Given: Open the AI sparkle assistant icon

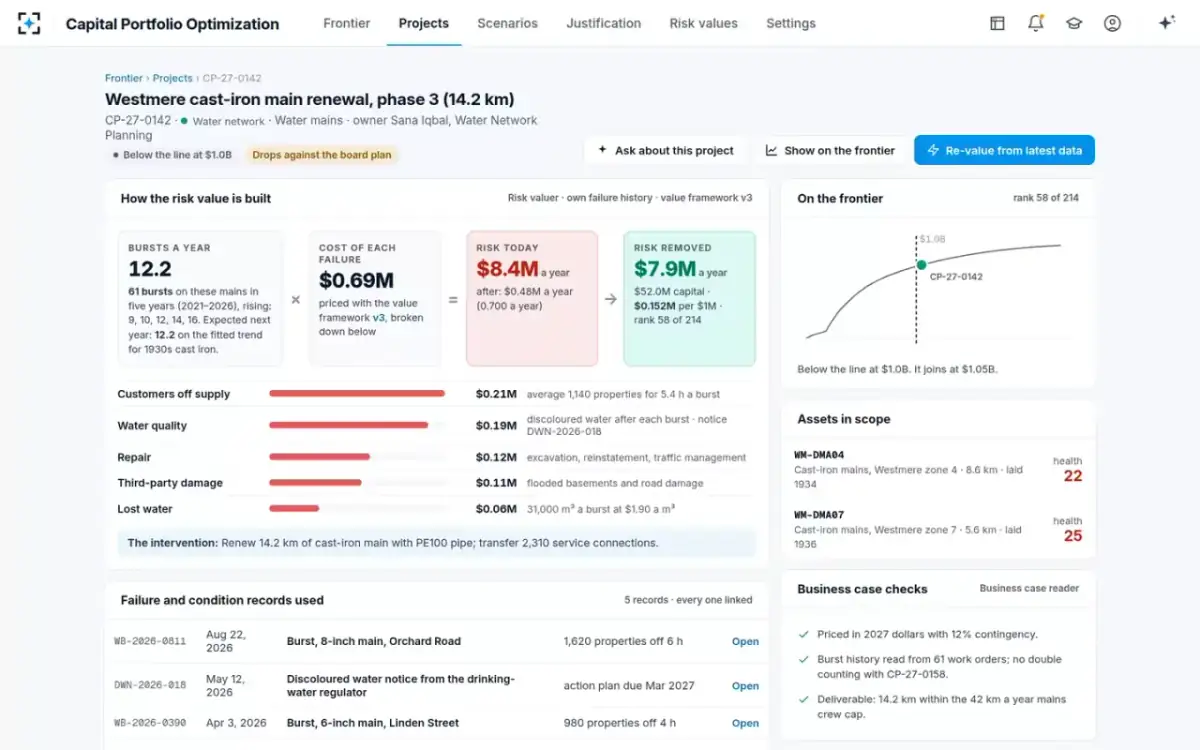Looking at the screenshot, I should coord(1166,23).
